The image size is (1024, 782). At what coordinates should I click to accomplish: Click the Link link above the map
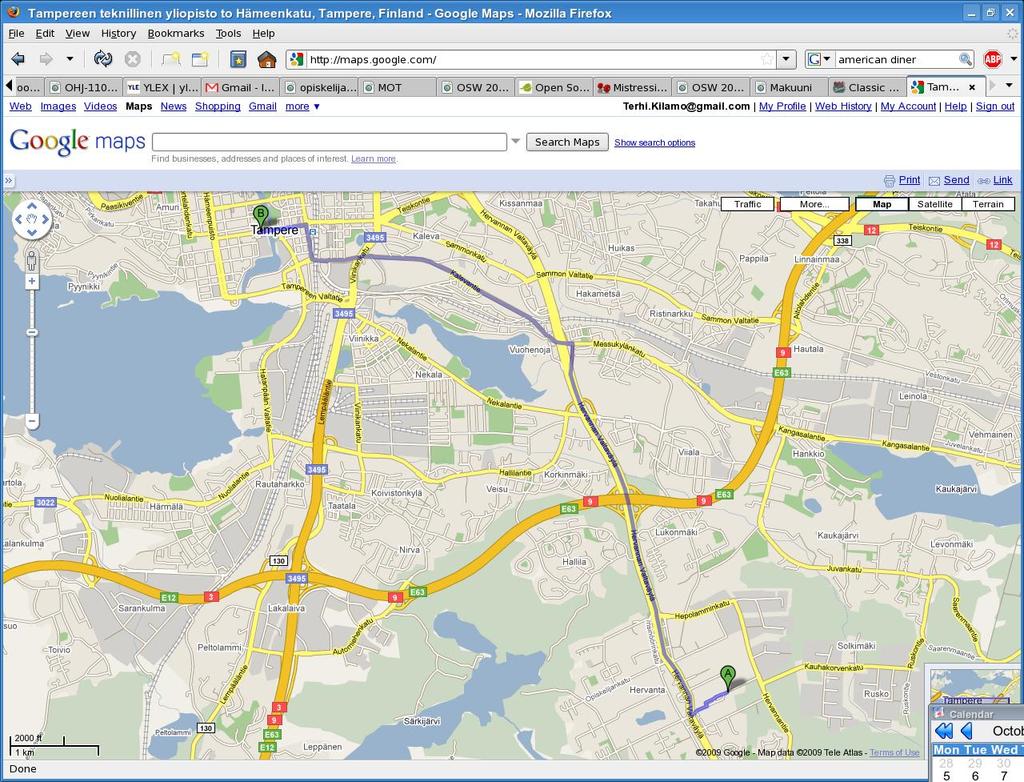click(1002, 180)
